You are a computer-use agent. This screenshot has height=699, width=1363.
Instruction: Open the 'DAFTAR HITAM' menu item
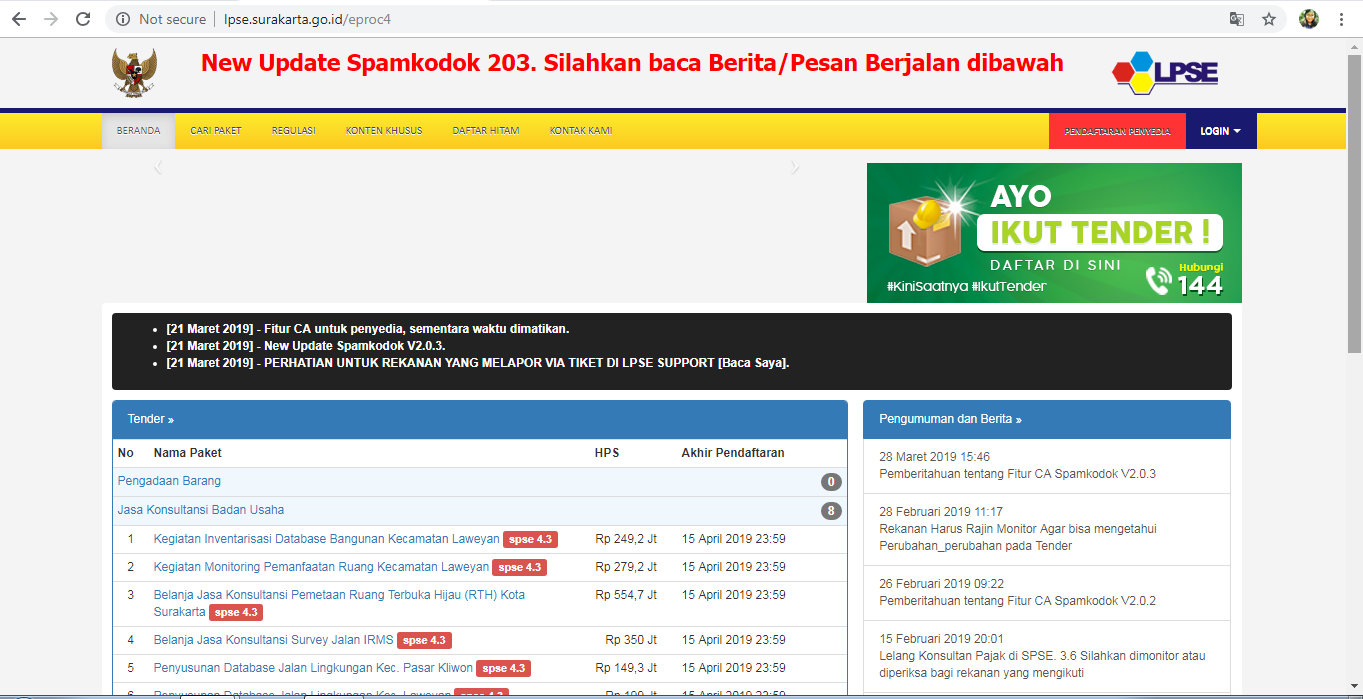tap(486, 130)
